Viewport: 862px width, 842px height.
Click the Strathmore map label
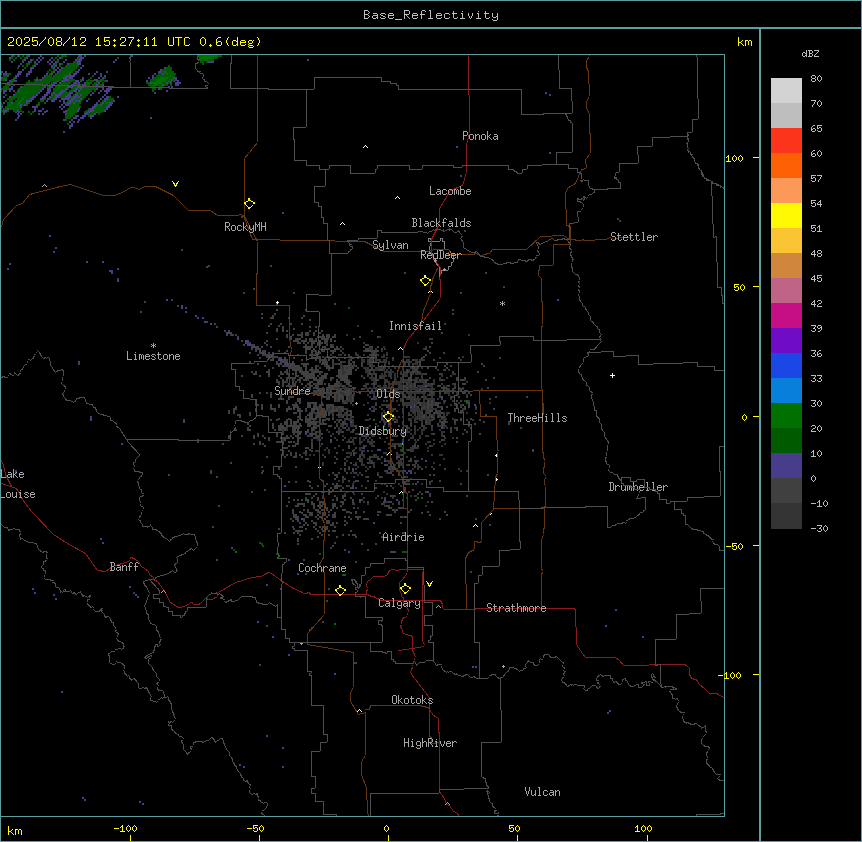point(516,608)
